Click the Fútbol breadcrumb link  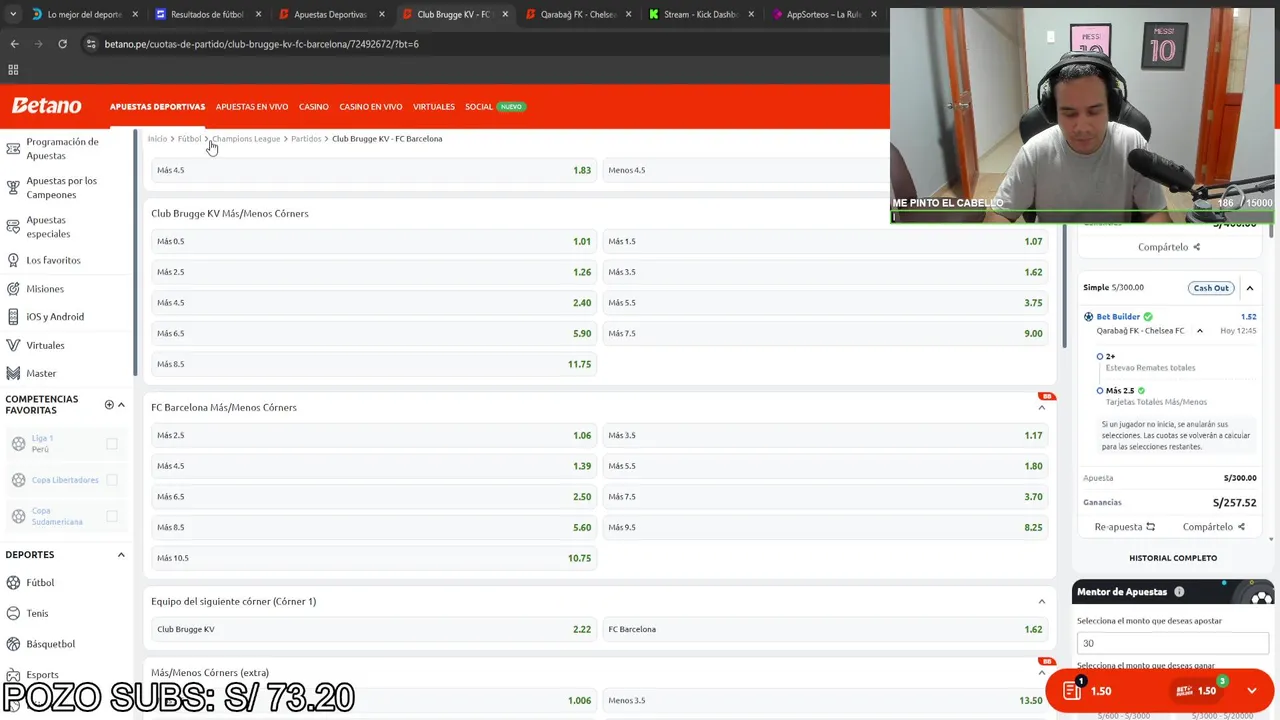tap(189, 139)
